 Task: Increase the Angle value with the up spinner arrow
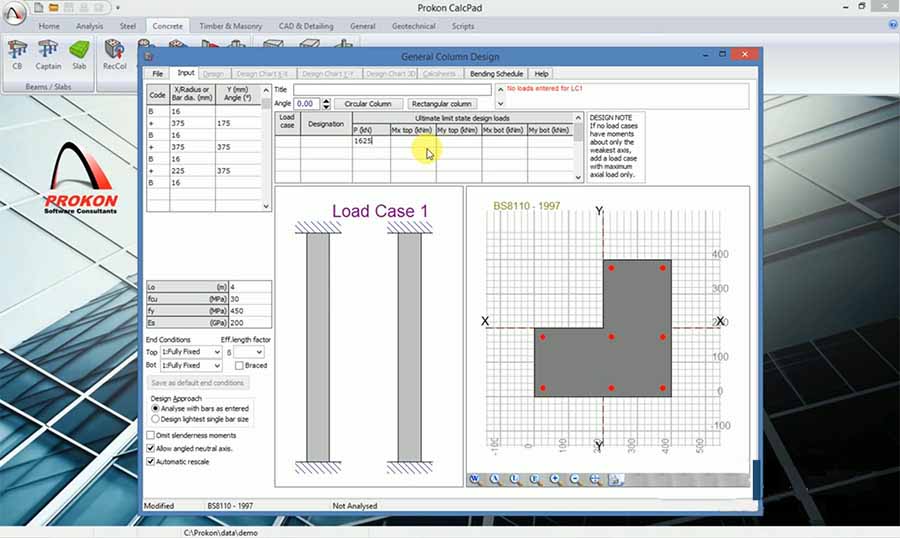tap(326, 100)
